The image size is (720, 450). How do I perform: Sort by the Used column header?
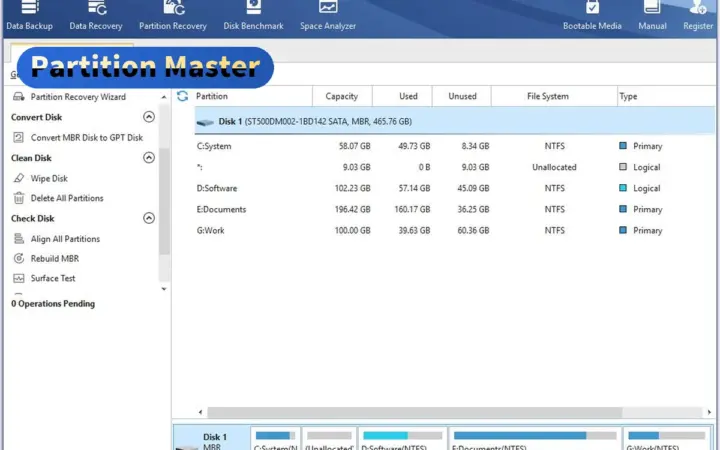pyautogui.click(x=402, y=96)
